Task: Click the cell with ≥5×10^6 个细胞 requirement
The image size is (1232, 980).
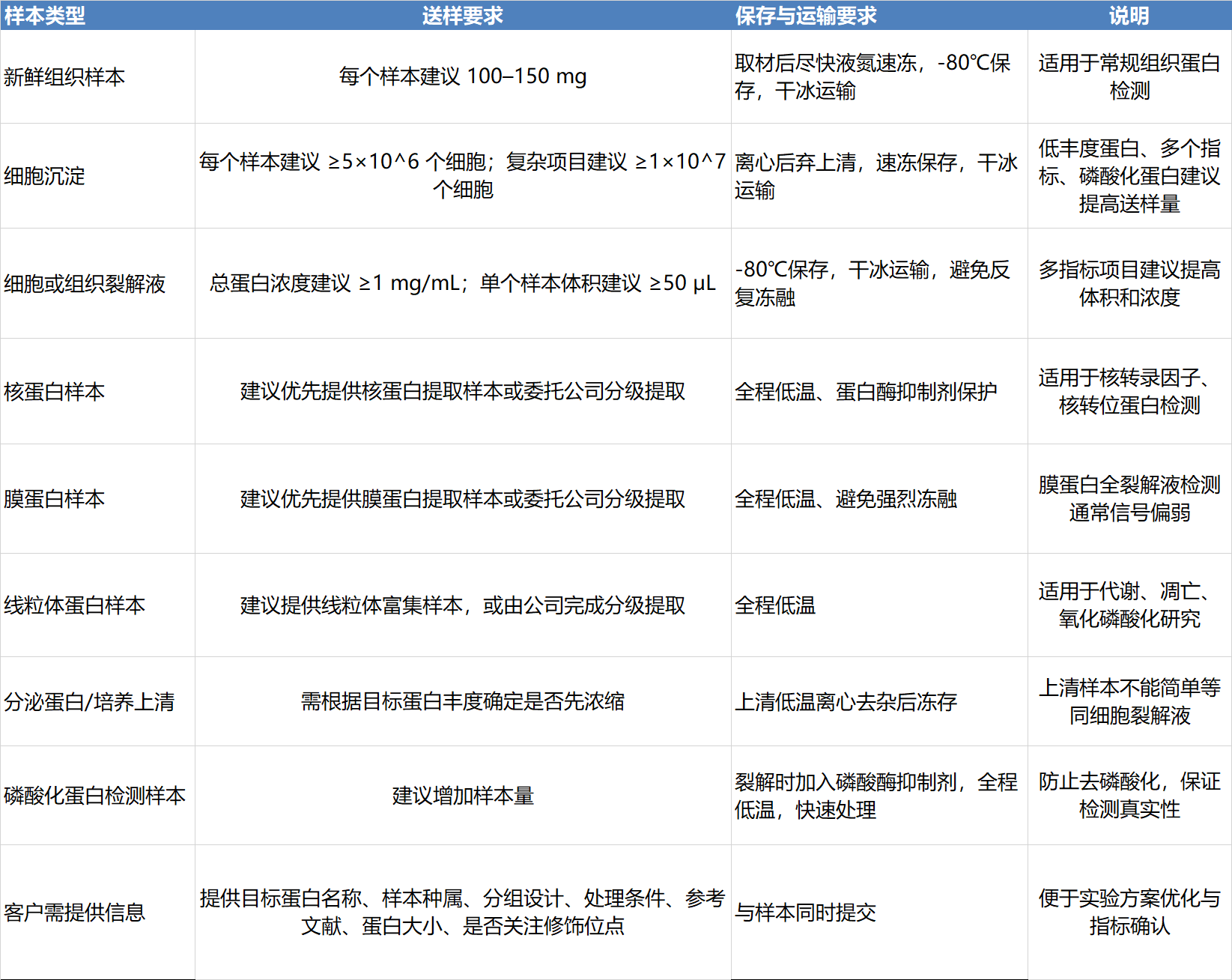Action: 462,175
